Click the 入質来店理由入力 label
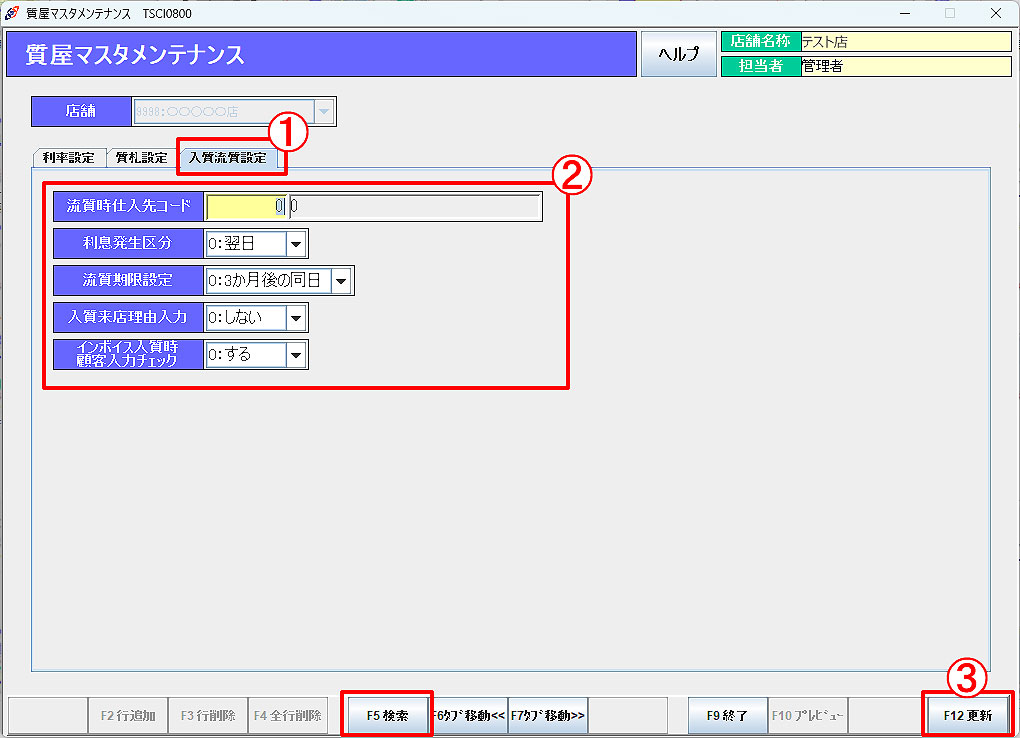Image resolution: width=1020 pixels, height=738 pixels. pyautogui.click(x=128, y=318)
